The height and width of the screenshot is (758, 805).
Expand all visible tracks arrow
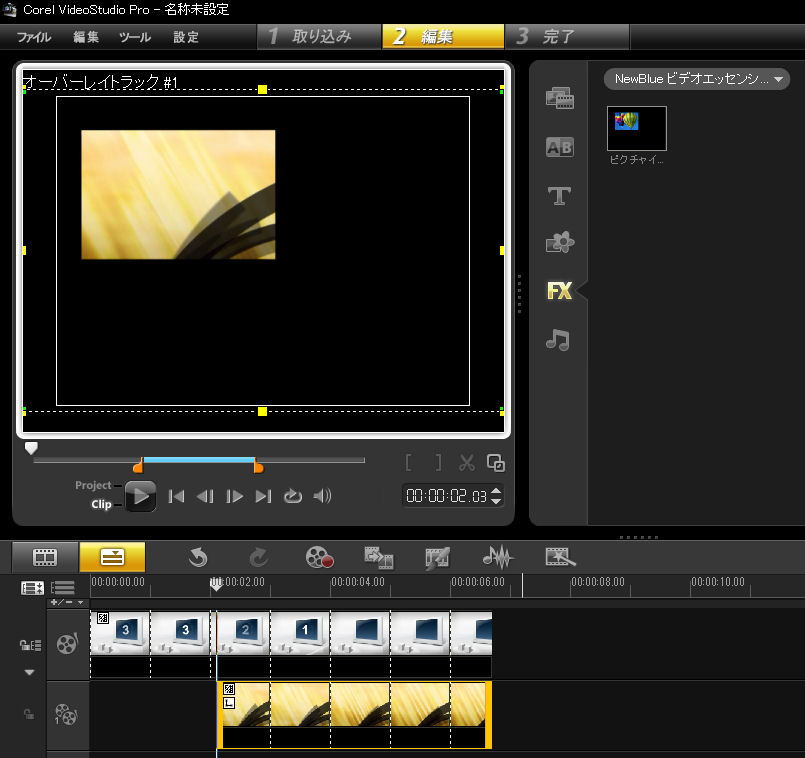coord(29,672)
